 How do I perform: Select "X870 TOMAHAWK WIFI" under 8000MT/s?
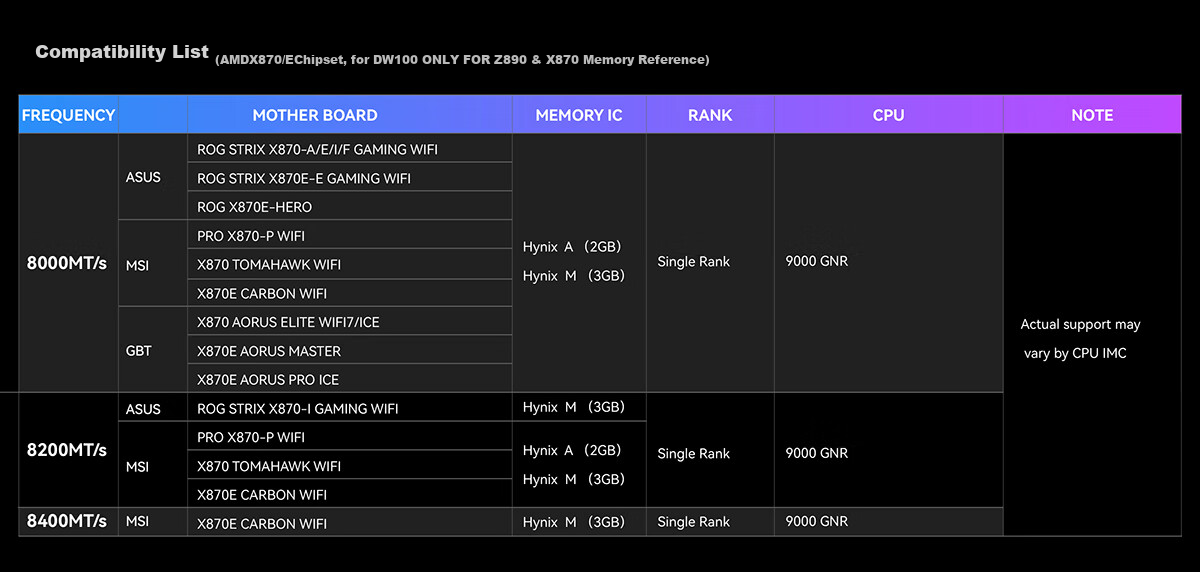point(350,264)
